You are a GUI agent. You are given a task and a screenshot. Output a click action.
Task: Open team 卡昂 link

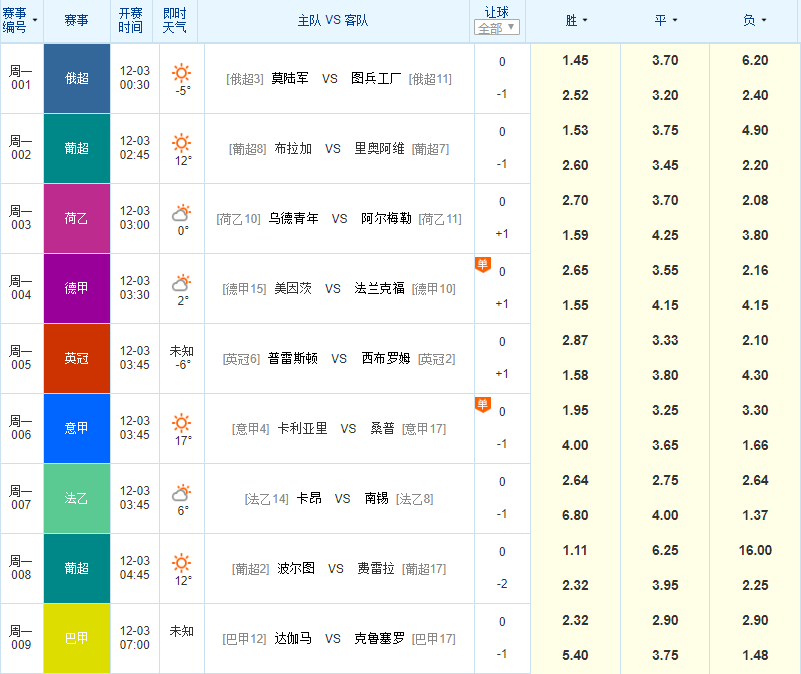click(309, 498)
